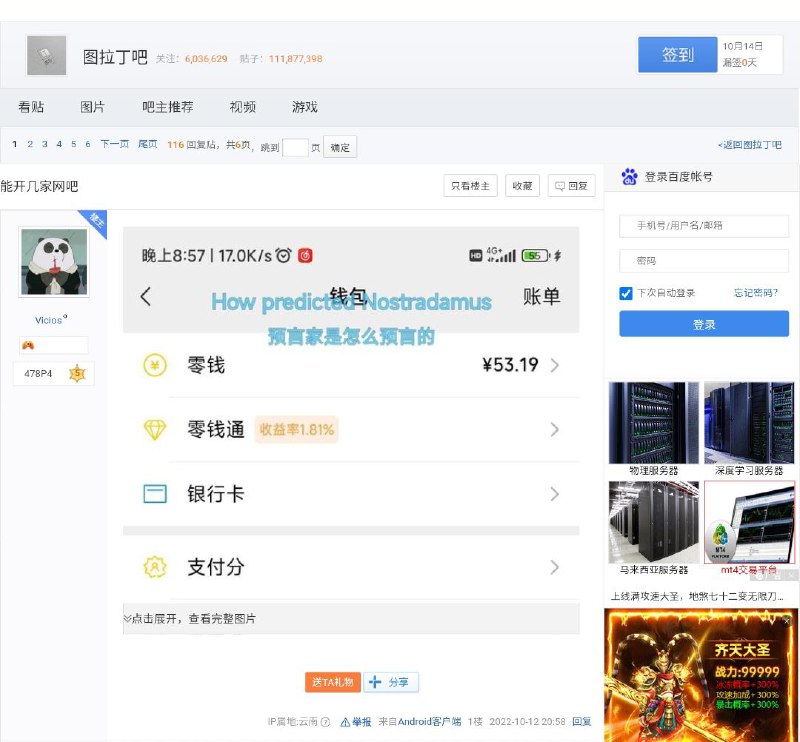Focus the 密码 password field
800x742 pixels.
[x=704, y=261]
